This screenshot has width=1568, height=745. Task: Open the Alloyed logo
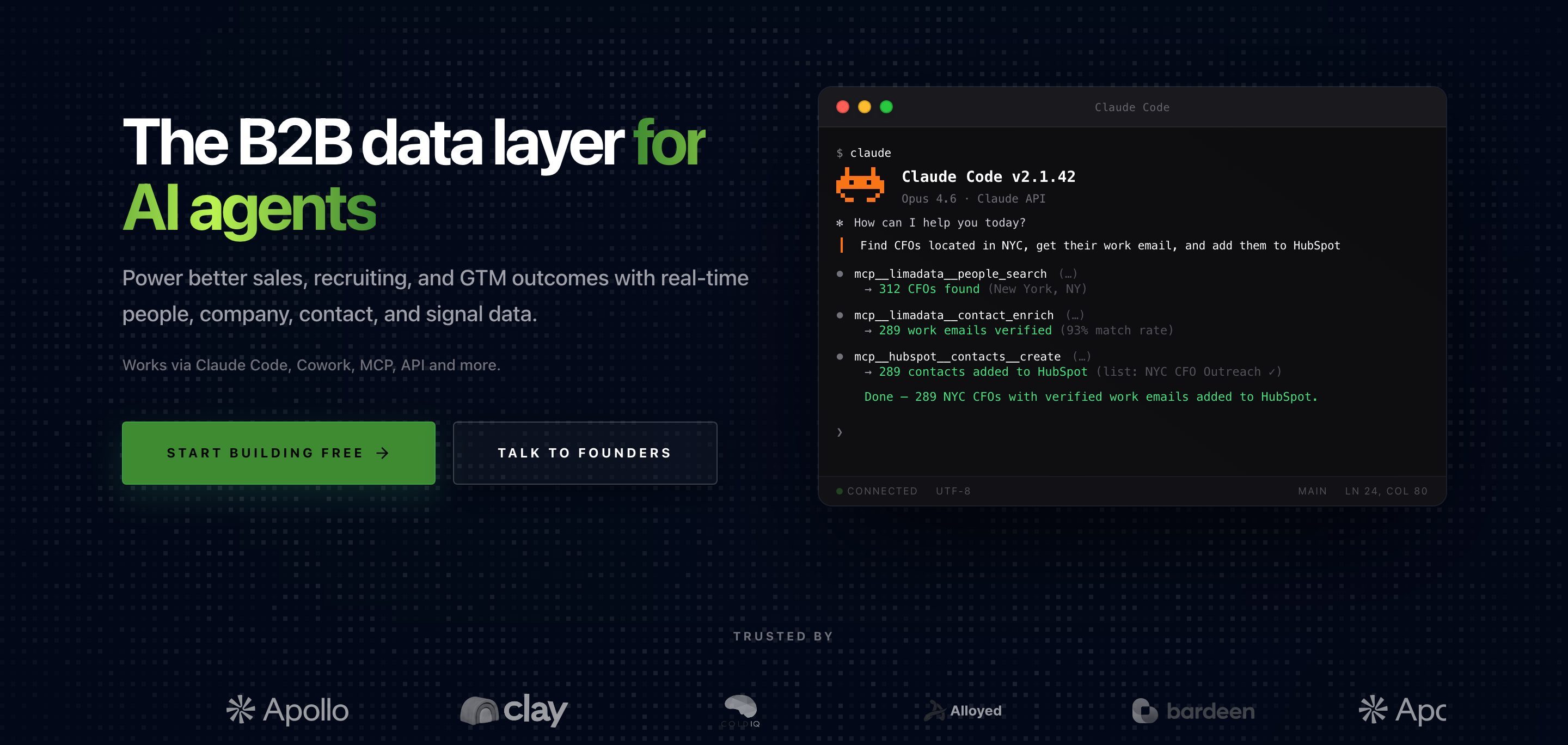click(963, 710)
